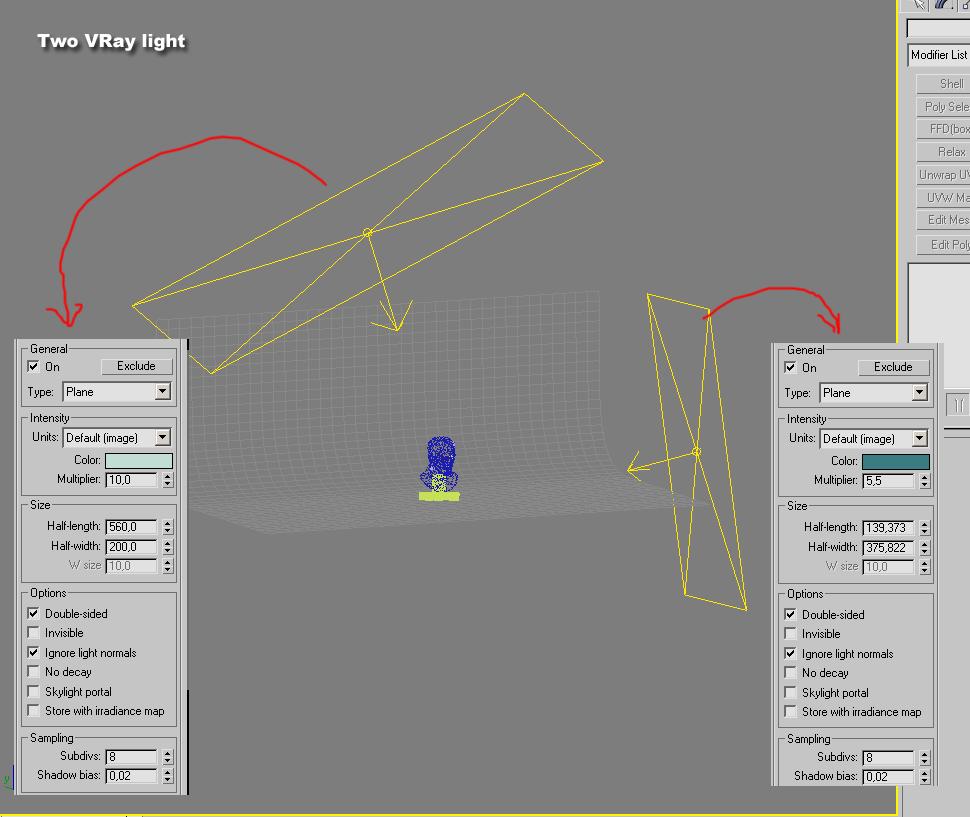
Task: Enable Store with irradiance map in 560,0 panel
Action: 33,711
